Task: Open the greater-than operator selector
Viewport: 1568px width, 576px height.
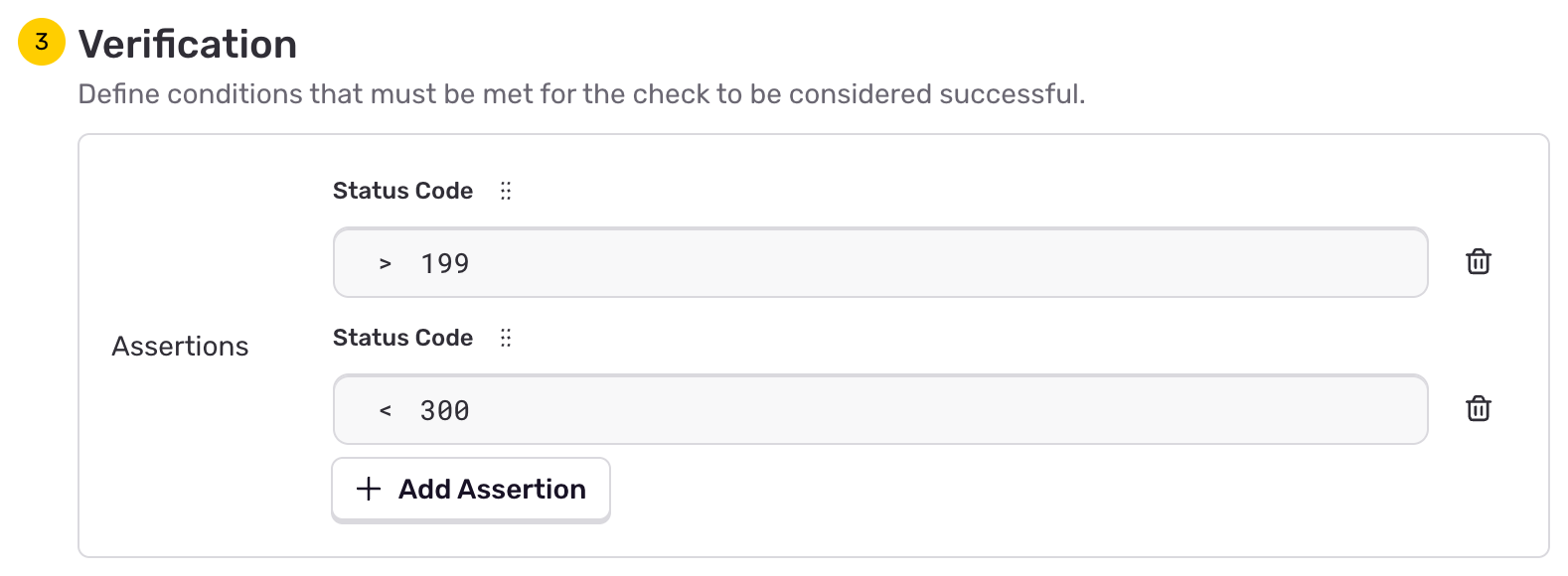Action: (386, 262)
